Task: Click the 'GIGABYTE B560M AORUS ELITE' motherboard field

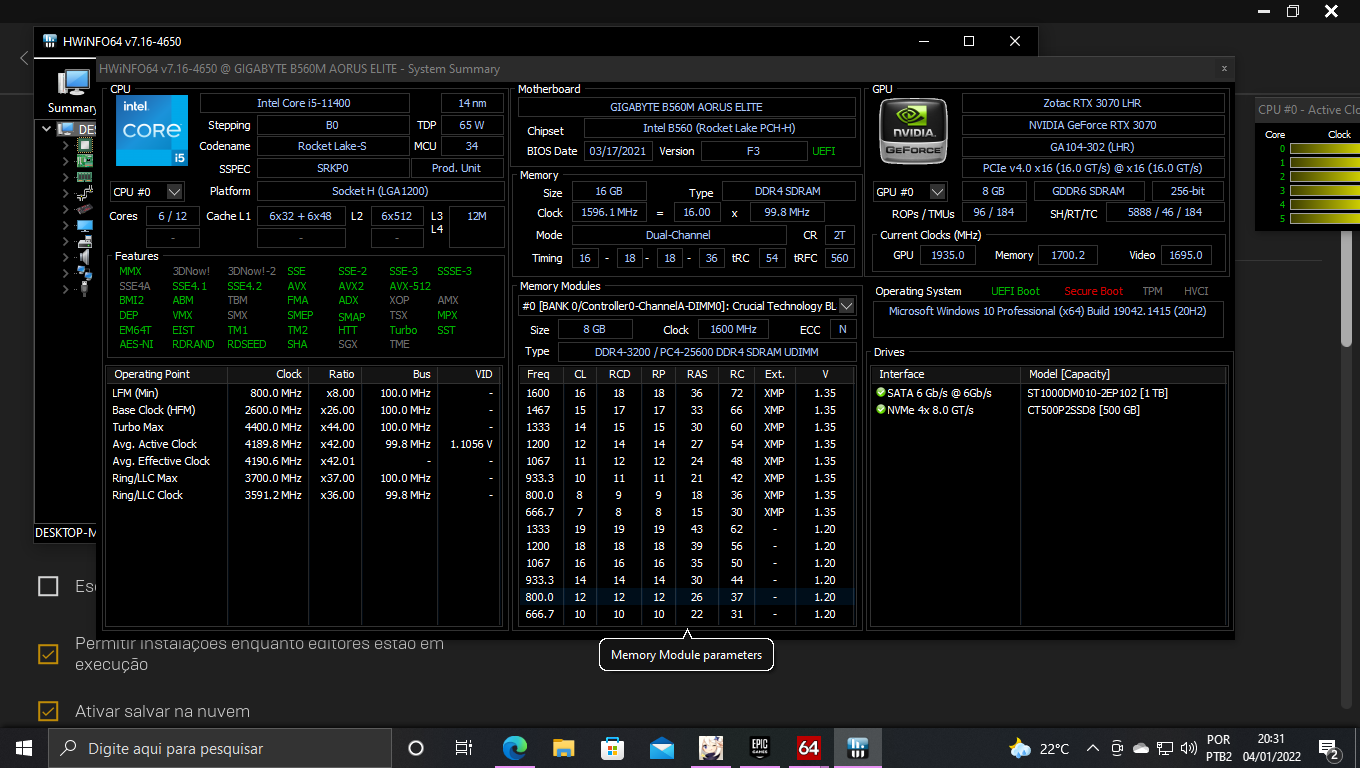Action: pos(686,107)
